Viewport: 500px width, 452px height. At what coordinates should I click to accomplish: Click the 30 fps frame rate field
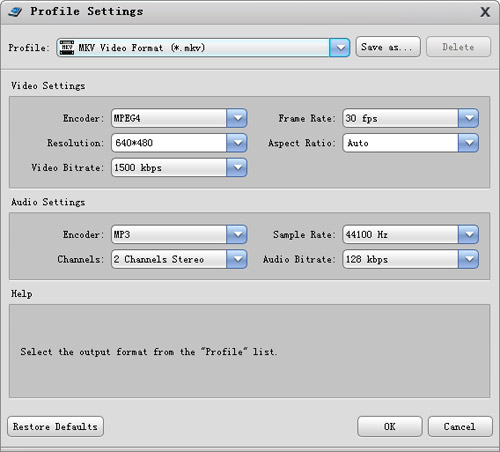click(401, 118)
